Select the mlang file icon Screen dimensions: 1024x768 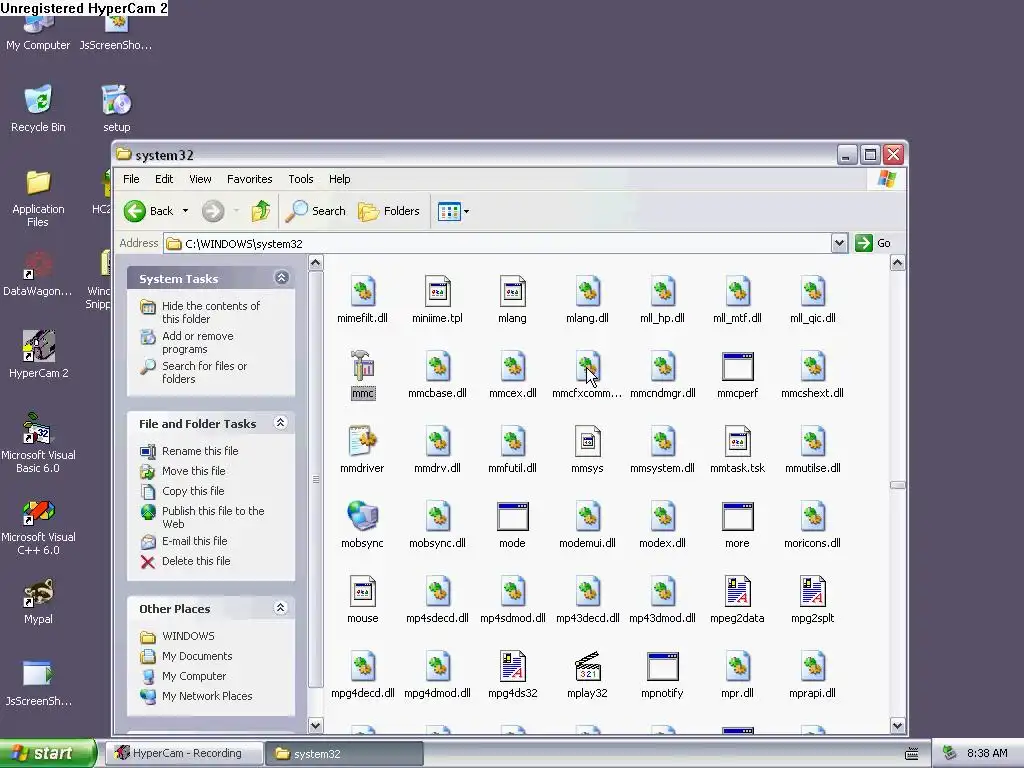pos(513,292)
